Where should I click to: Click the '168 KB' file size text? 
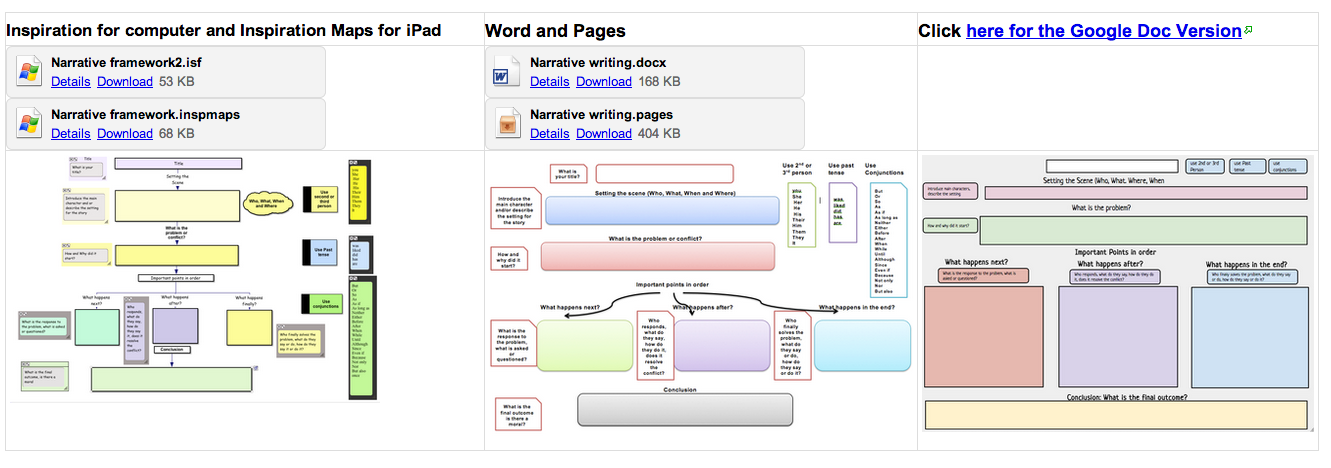click(x=659, y=81)
